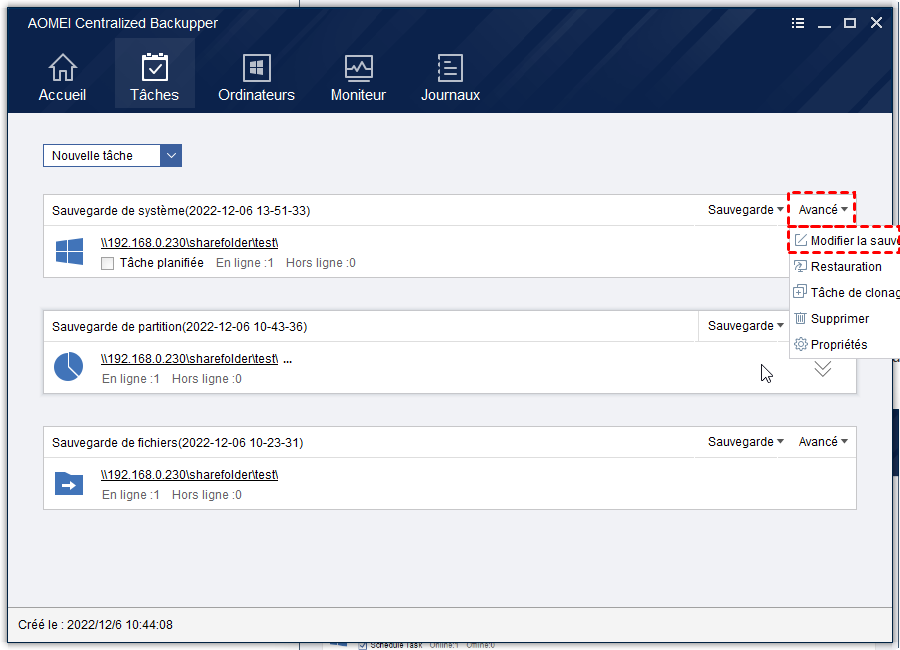Click the trash icon next to Supprimer
The height and width of the screenshot is (650, 900).
tap(800, 318)
